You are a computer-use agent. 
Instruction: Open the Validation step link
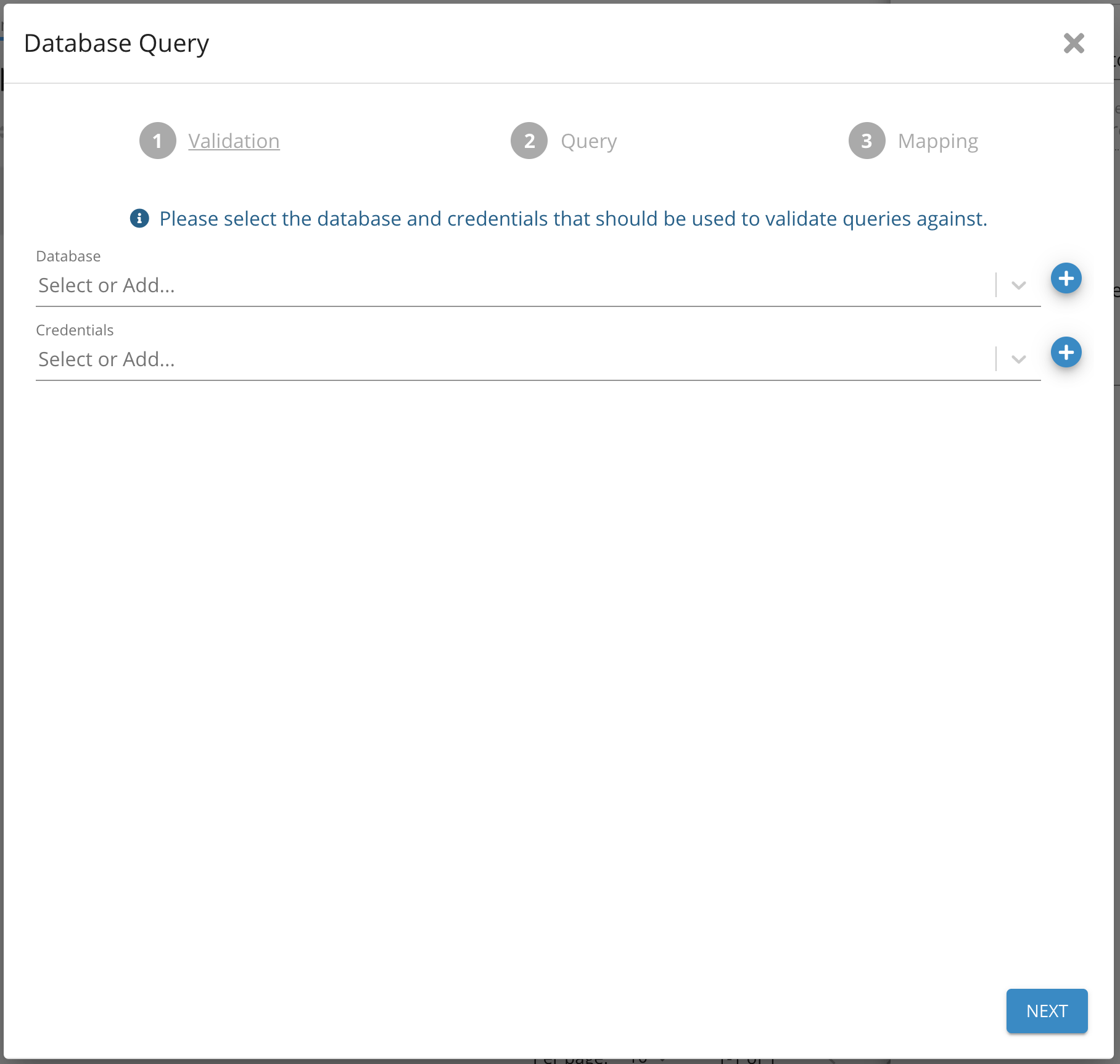click(x=234, y=141)
